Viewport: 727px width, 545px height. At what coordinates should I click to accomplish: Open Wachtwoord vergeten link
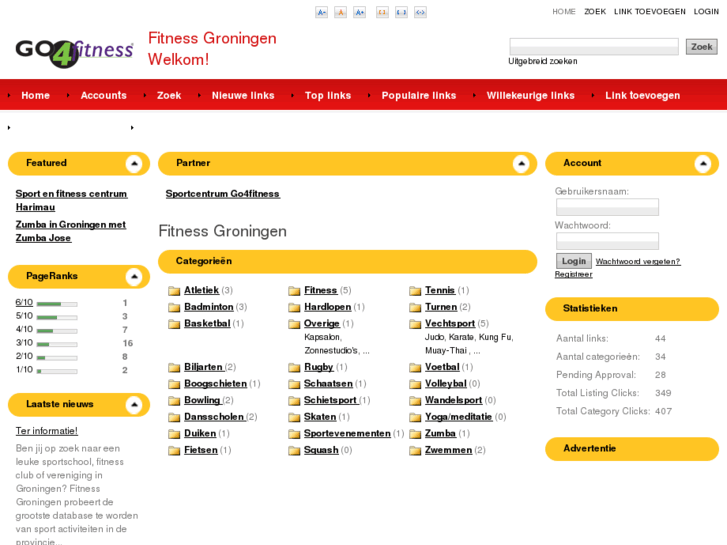pos(638,262)
